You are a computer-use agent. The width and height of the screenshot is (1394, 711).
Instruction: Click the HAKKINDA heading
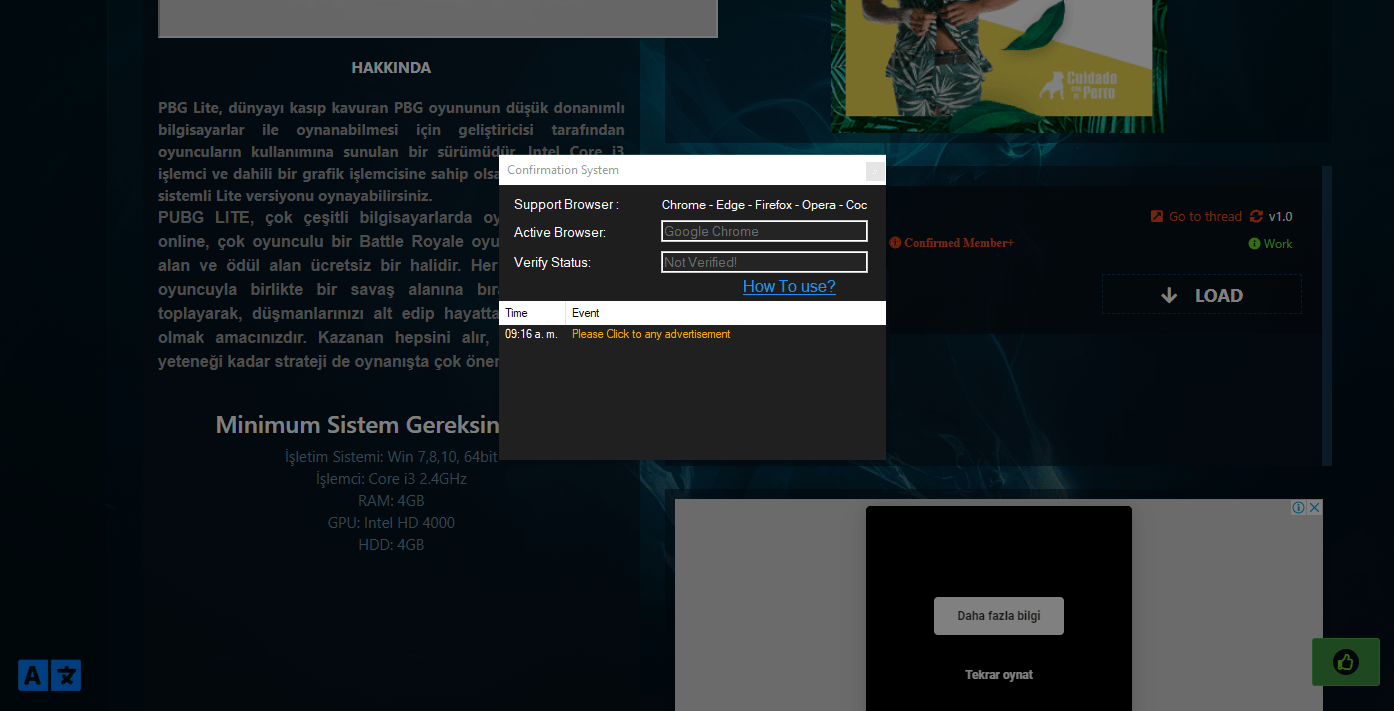pos(391,68)
